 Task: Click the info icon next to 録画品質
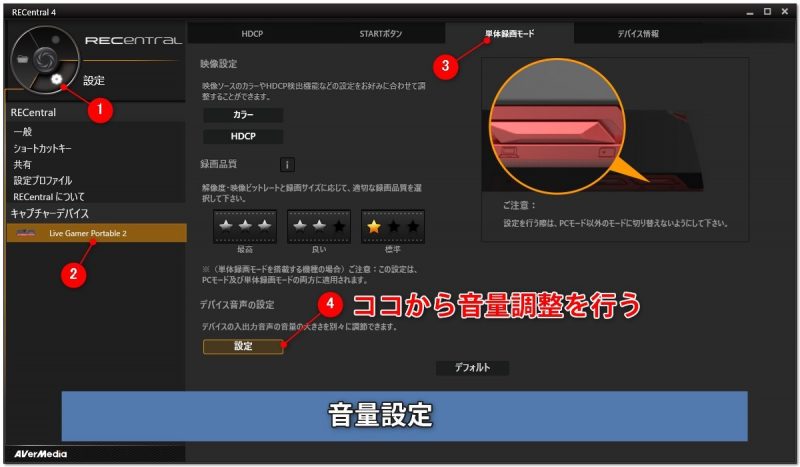287,164
